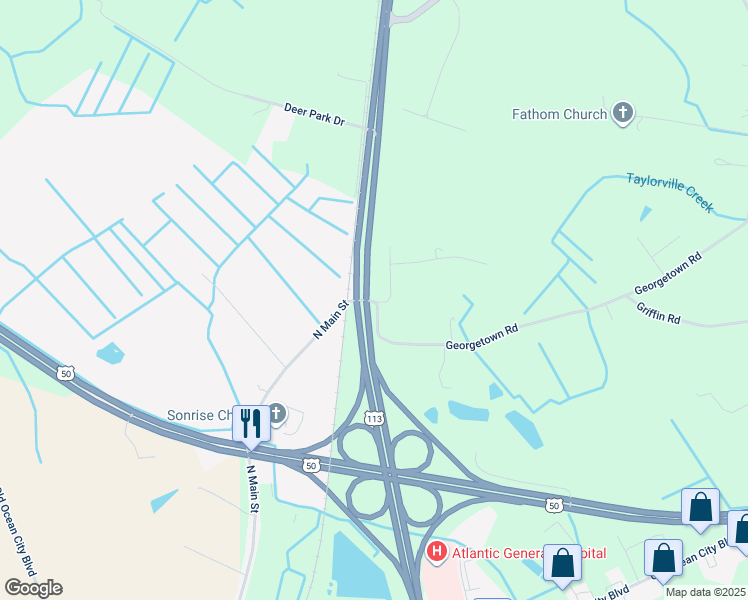This screenshot has width=748, height=600.
Task: Select the Griffin Rd road label
Action: tap(658, 313)
